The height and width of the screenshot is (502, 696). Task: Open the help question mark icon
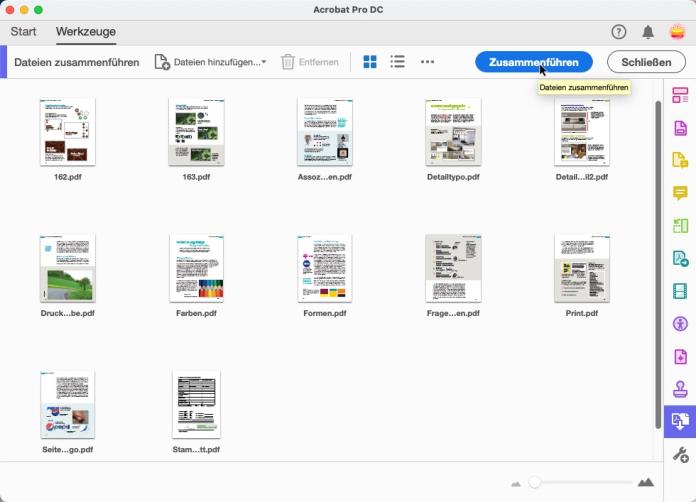tap(619, 32)
